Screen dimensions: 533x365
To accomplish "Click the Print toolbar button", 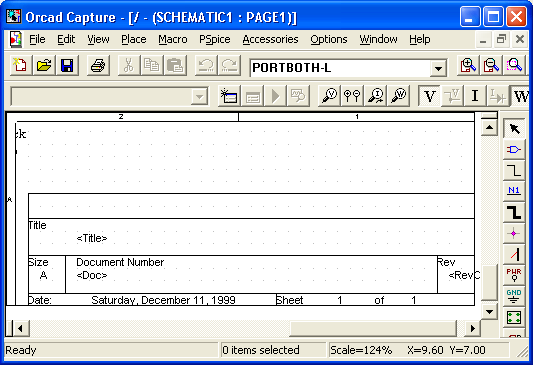I will tap(98, 65).
